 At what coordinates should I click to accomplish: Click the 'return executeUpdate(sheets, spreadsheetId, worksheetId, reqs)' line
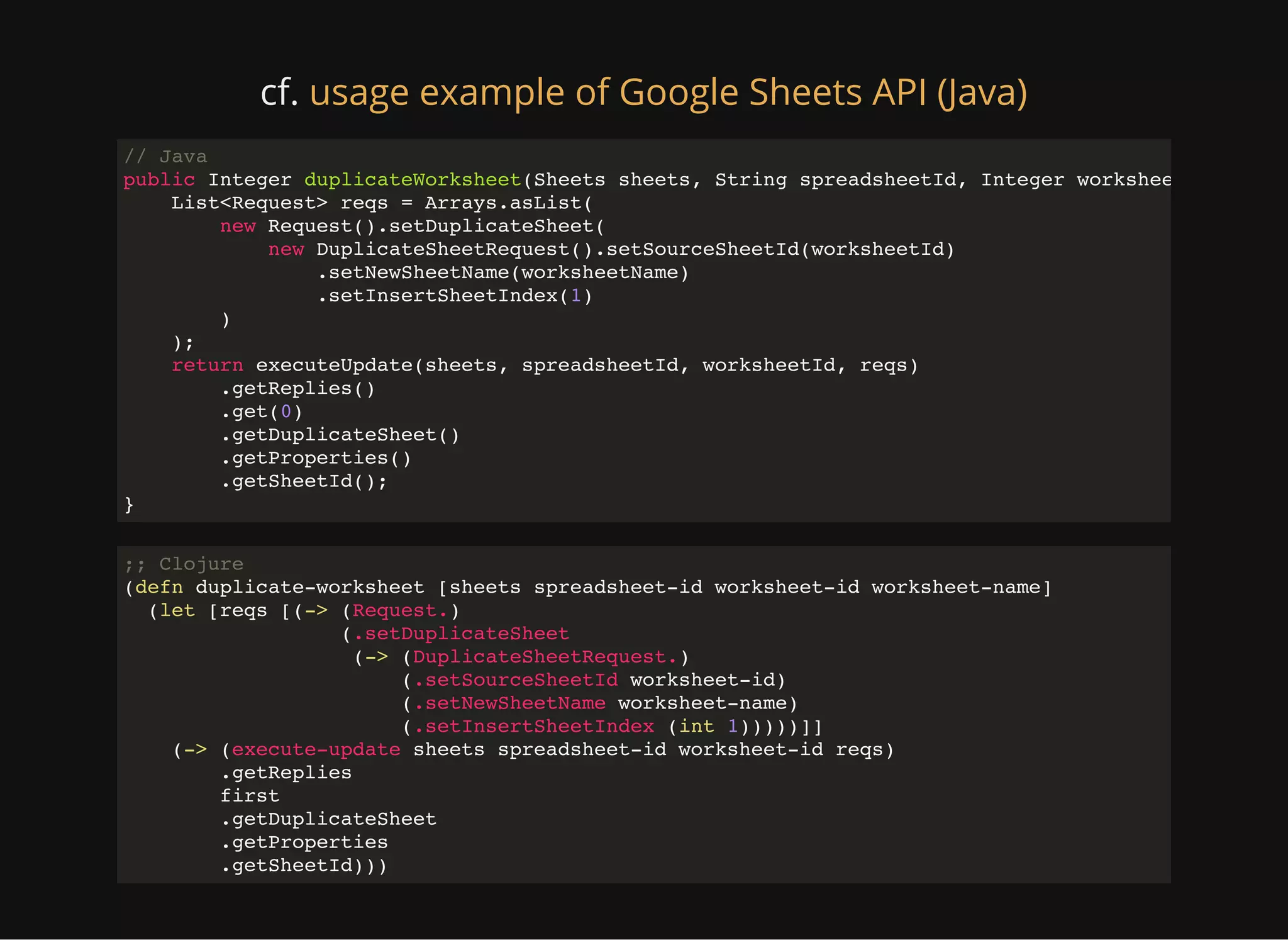pyautogui.click(x=545, y=366)
